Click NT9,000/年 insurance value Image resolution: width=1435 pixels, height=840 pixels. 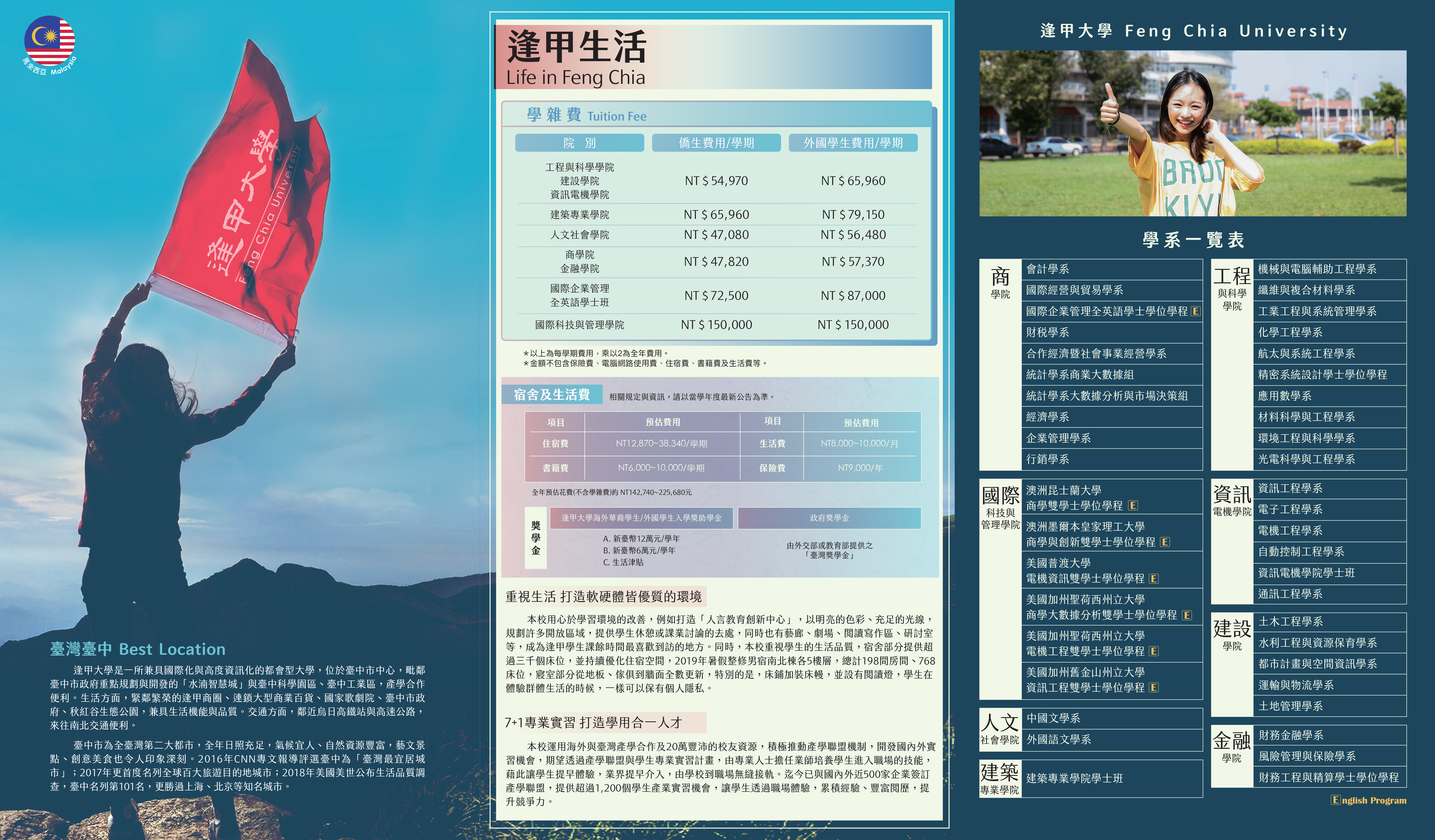pos(860,468)
